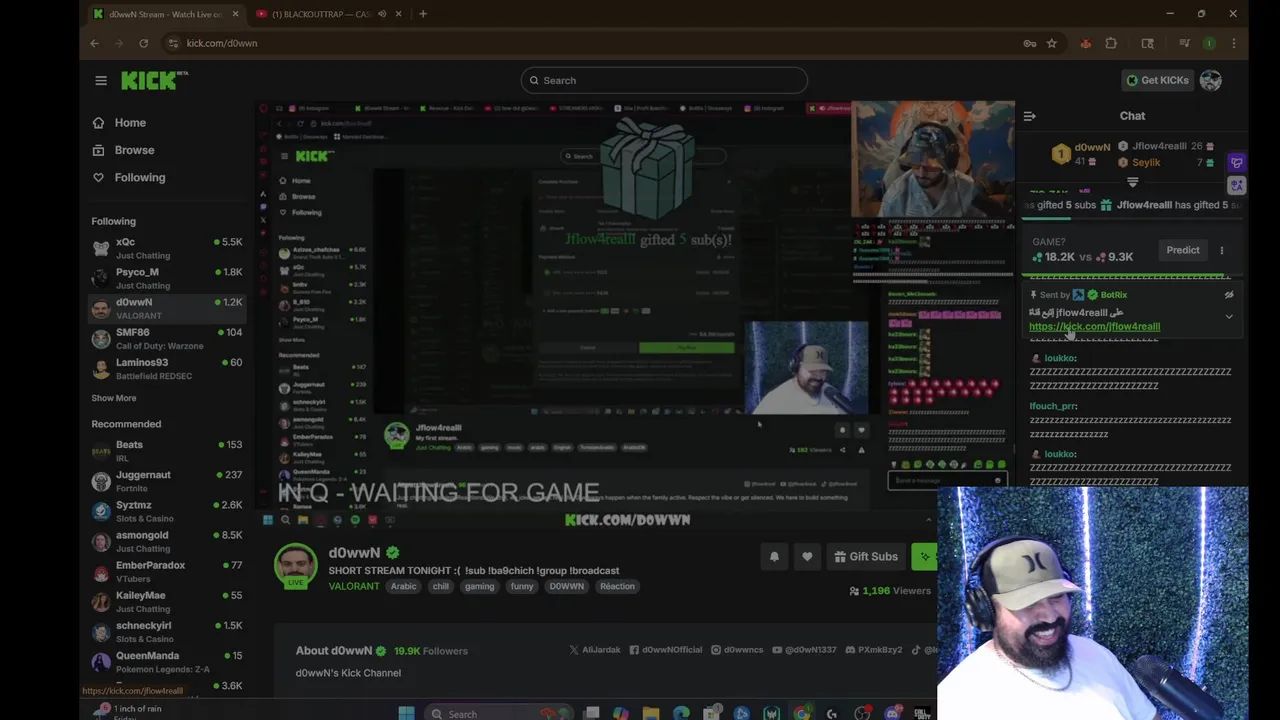Reload the page
This screenshot has width=1280, height=720.
pos(144,43)
